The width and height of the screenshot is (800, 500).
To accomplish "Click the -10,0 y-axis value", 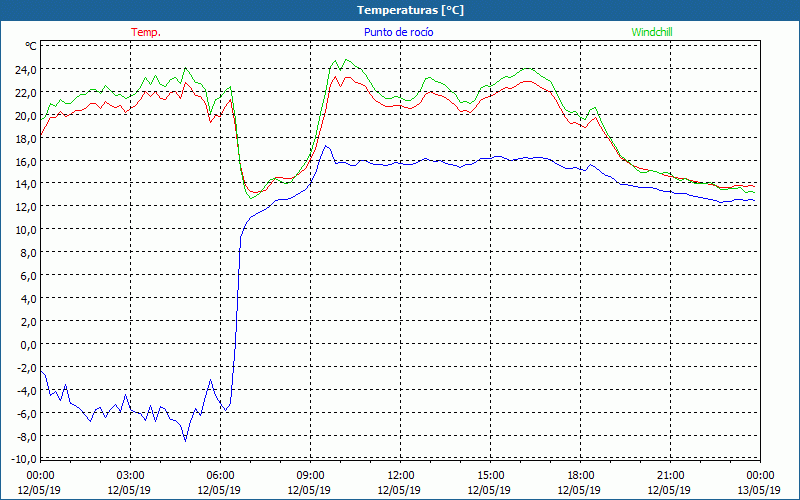I will coord(24,459).
